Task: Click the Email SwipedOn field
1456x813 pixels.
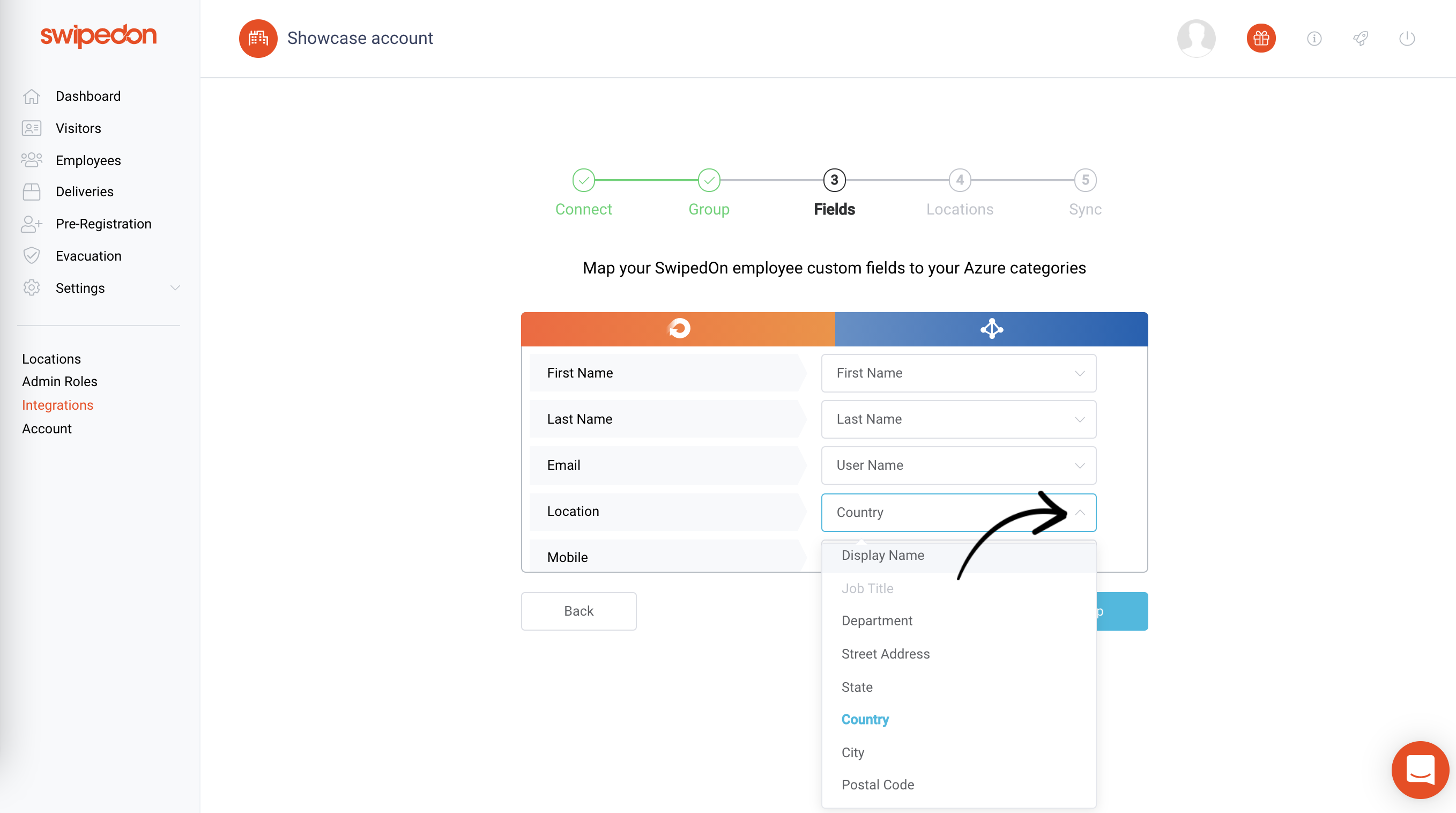Action: [667, 465]
